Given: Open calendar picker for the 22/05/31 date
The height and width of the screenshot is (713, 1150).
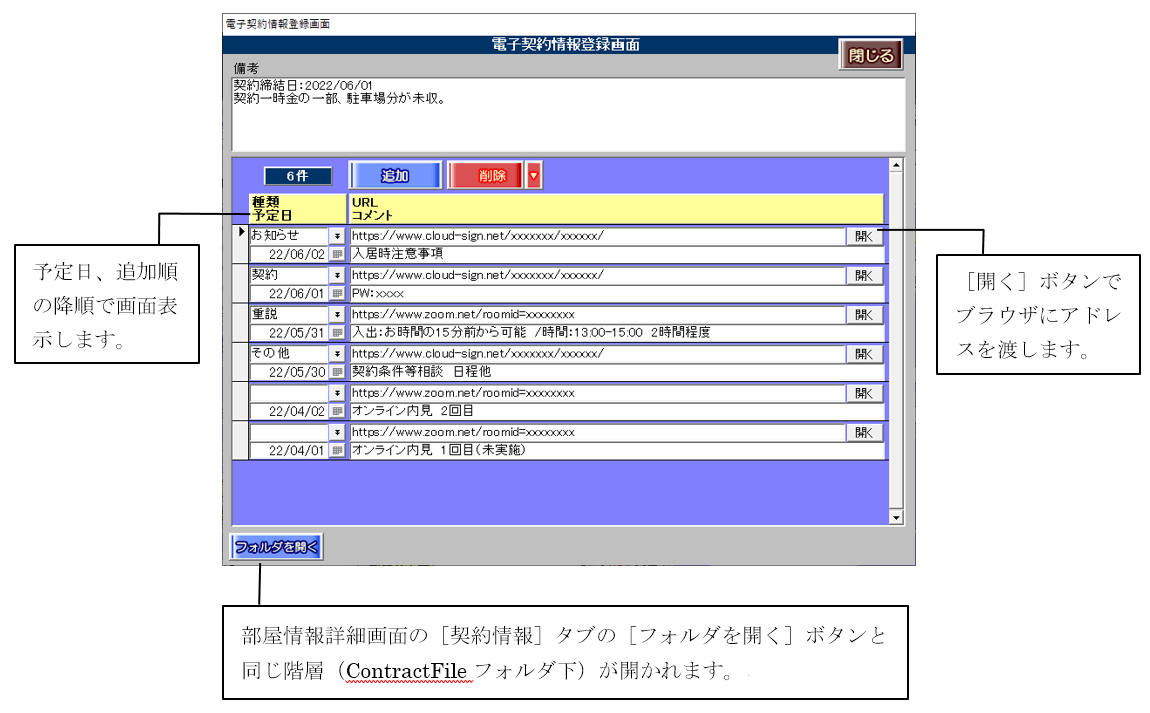Looking at the screenshot, I should (337, 332).
